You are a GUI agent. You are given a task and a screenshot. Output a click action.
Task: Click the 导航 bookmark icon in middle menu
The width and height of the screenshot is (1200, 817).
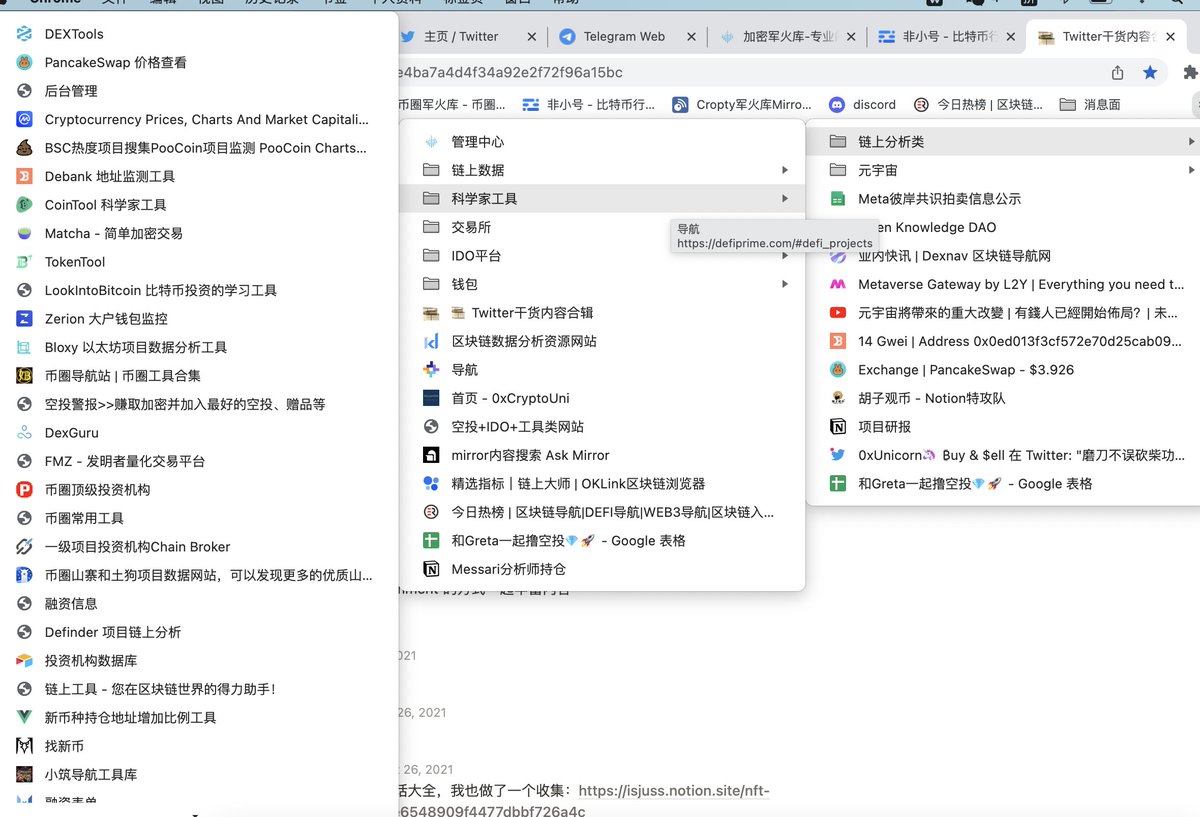[431, 370]
